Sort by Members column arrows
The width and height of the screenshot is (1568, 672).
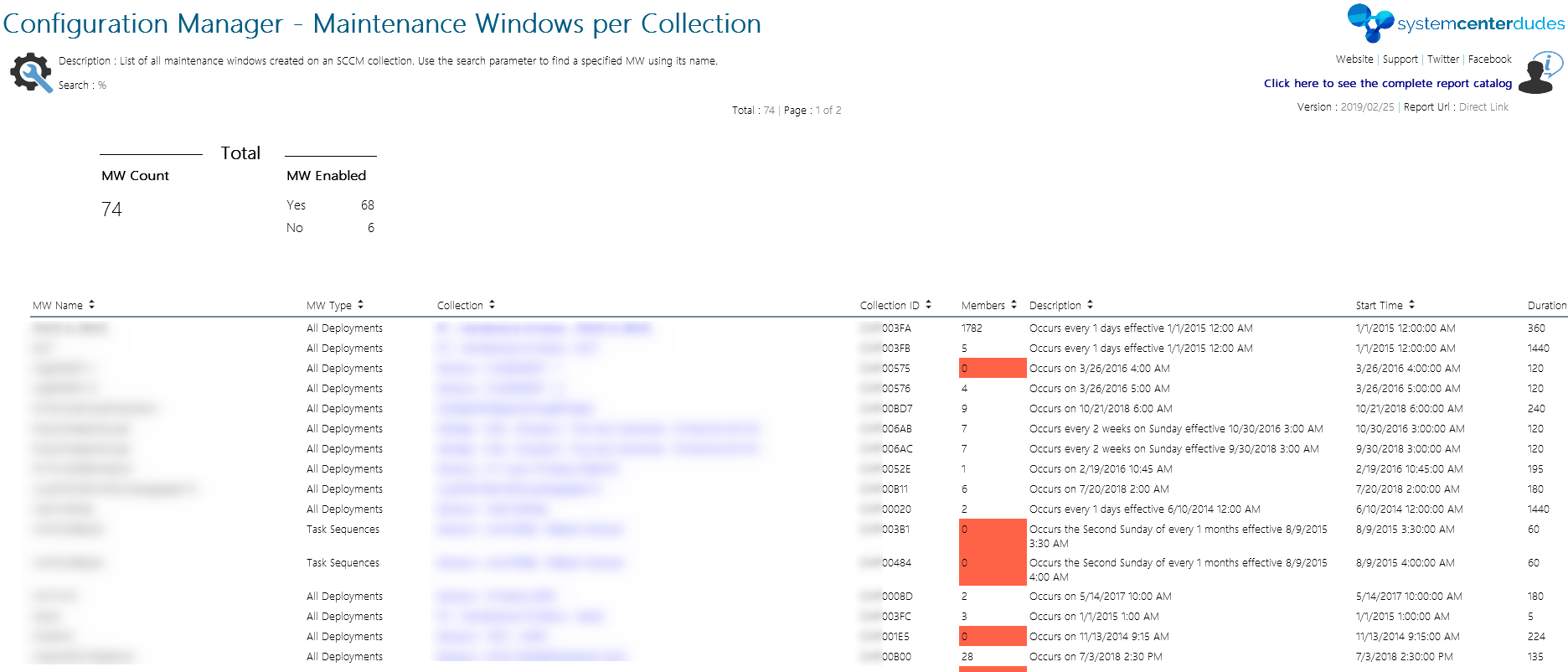pyautogui.click(x=1014, y=305)
